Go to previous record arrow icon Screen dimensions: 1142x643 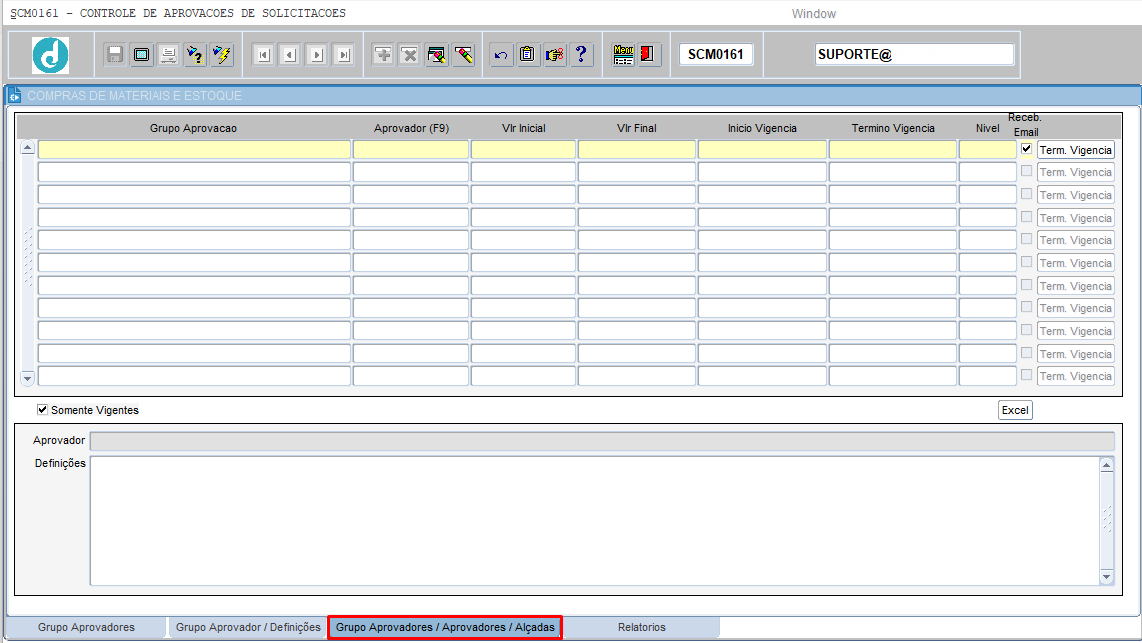[x=290, y=55]
